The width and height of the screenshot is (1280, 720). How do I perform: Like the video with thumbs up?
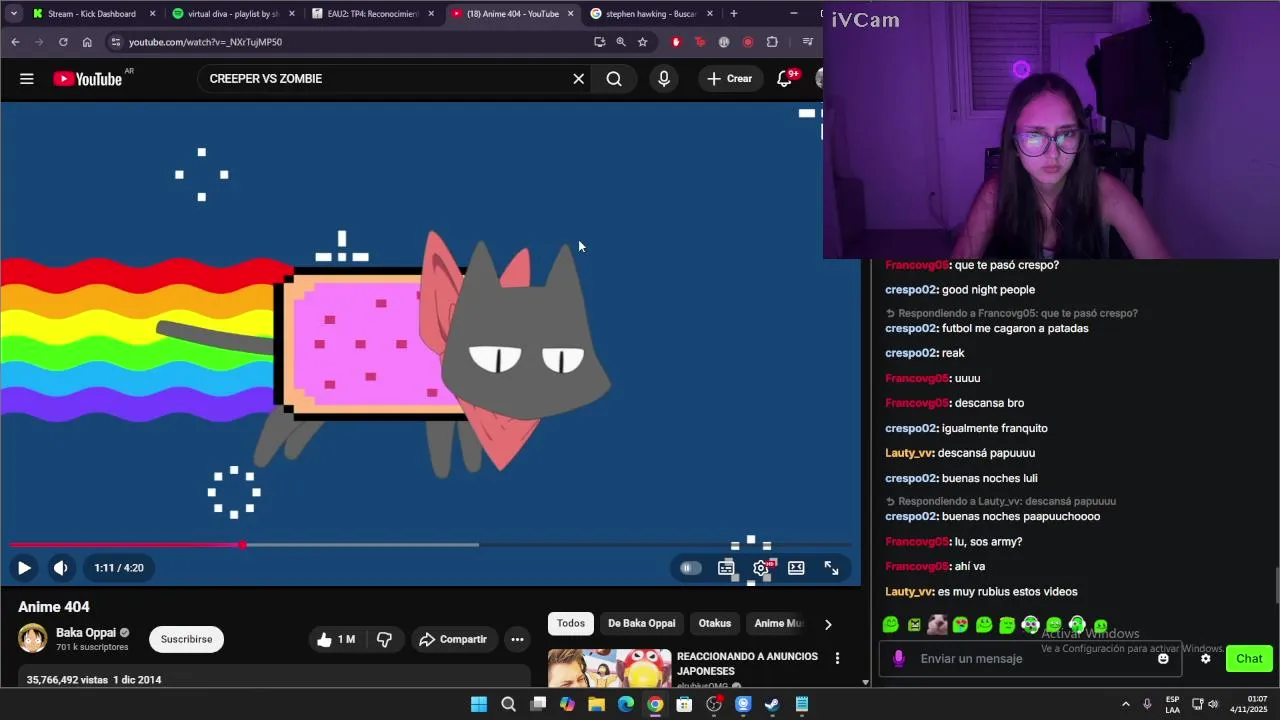click(336, 640)
